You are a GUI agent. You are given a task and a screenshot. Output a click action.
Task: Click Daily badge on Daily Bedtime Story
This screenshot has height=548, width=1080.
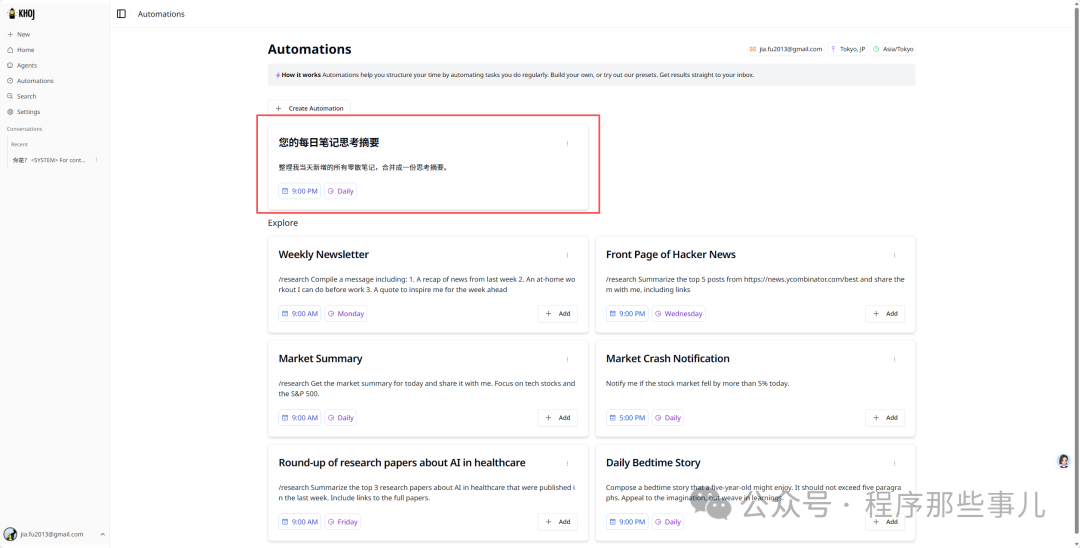[x=667, y=521]
